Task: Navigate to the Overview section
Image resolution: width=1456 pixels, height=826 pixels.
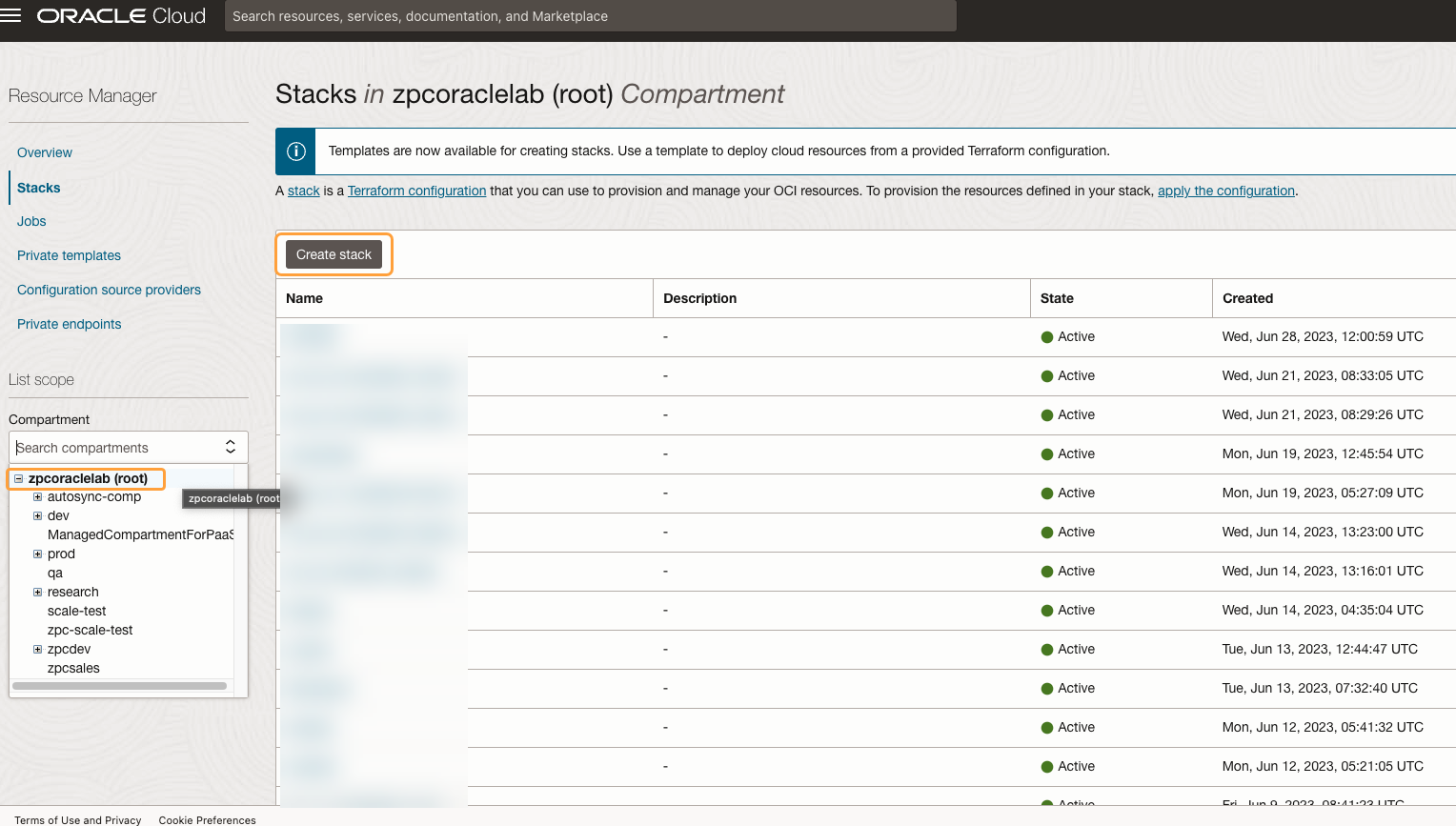Action: click(x=44, y=152)
